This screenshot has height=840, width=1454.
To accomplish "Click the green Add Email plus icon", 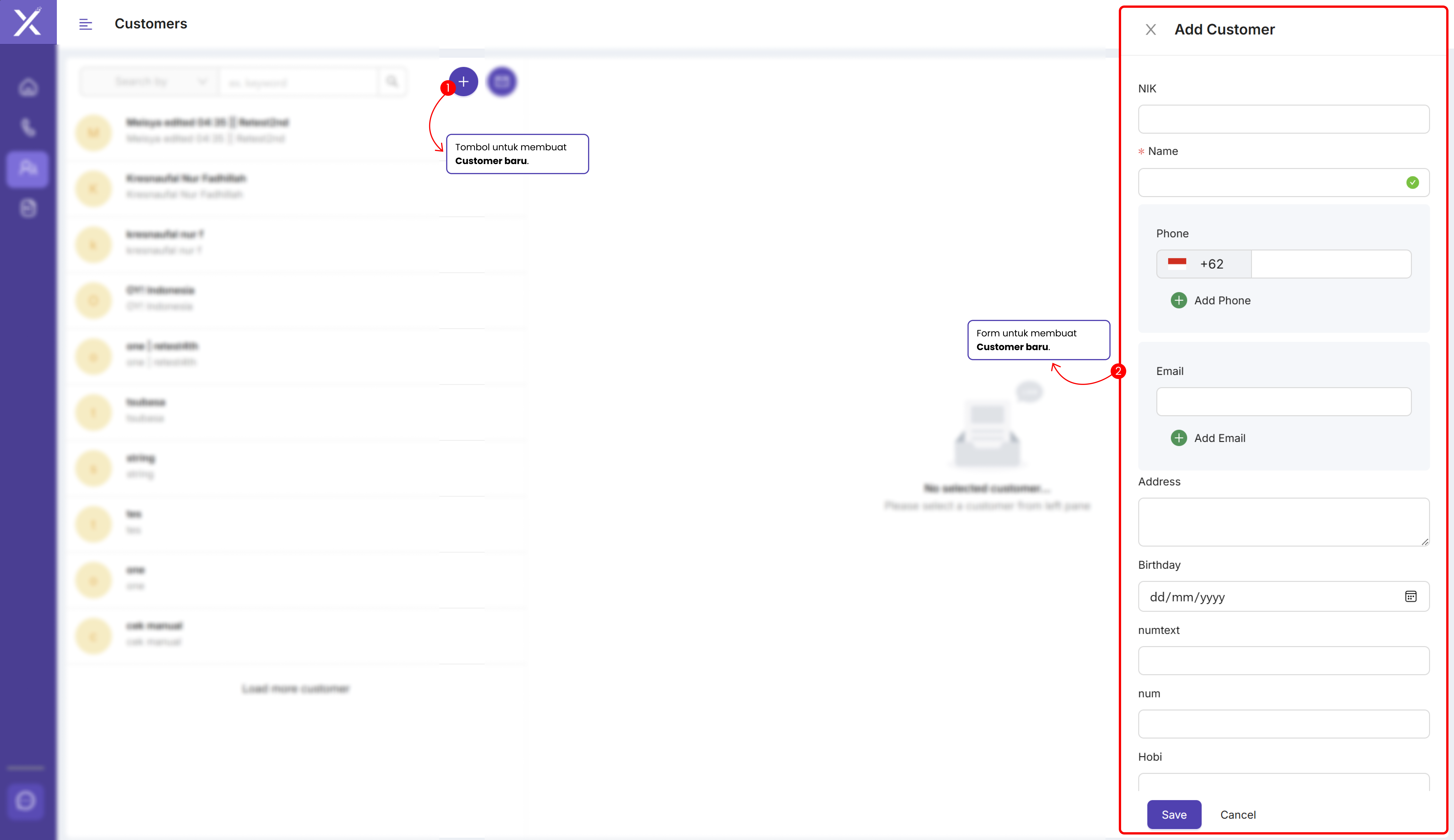I will pyautogui.click(x=1179, y=438).
